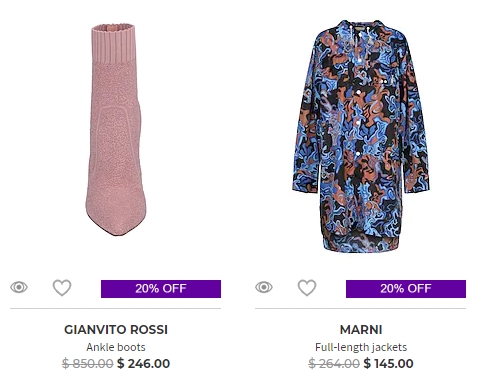Click the 20% OFF badge under the Marni jacket
Image resolution: width=481 pixels, height=377 pixels.
click(x=406, y=289)
